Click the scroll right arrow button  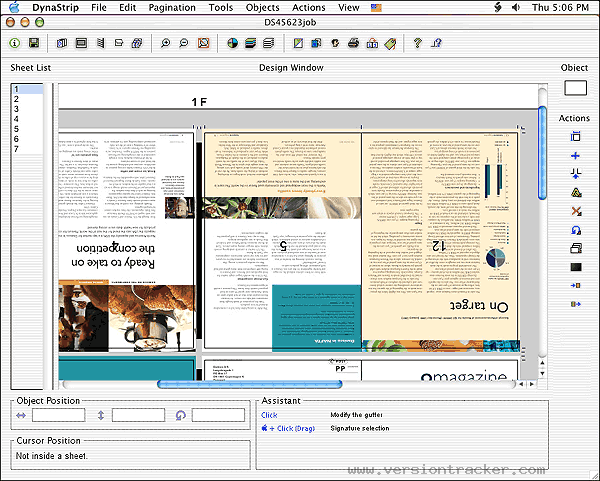click(x=532, y=384)
